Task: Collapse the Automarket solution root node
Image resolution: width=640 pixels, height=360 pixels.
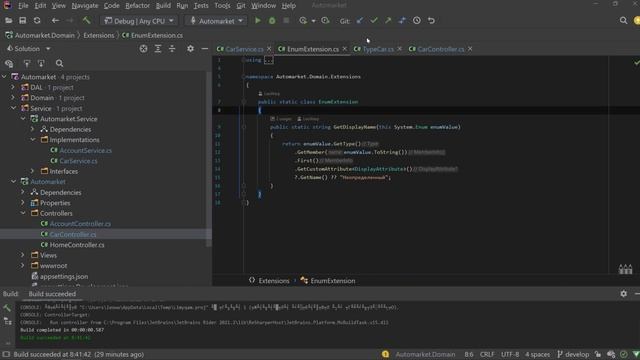Action: click(x=4, y=77)
